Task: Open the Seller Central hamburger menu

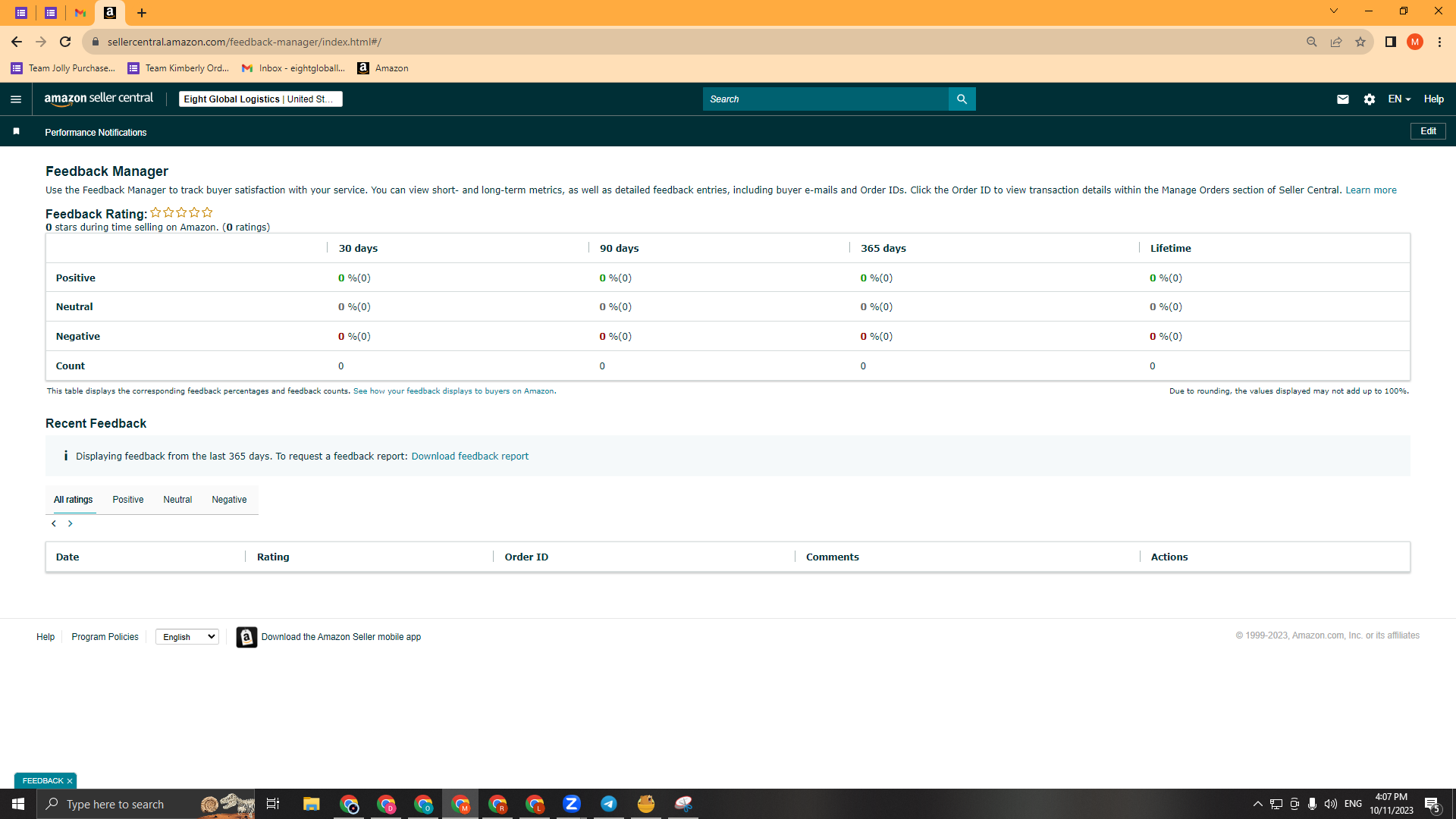Action: click(x=16, y=99)
